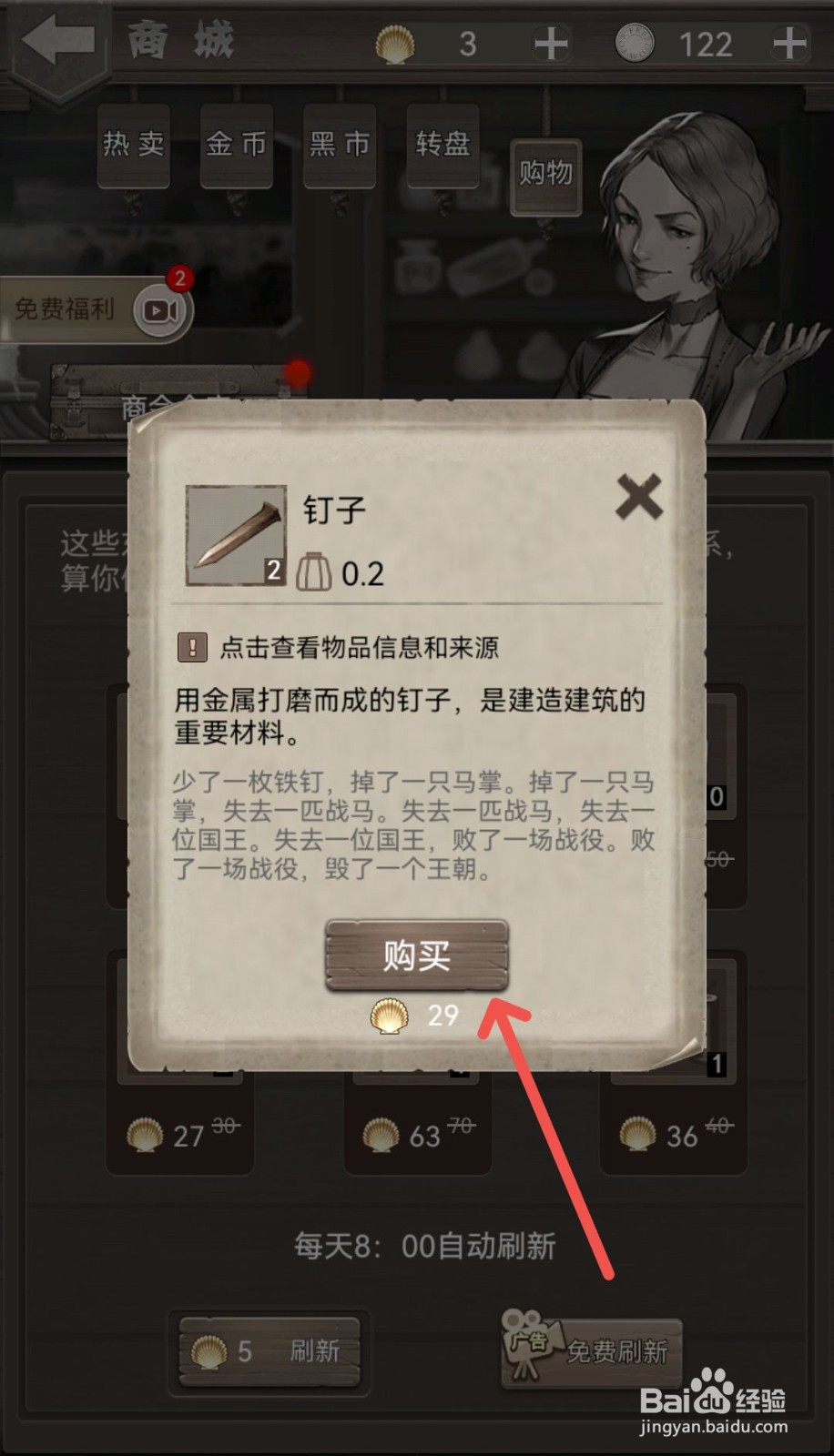Tap the 广告 免费刷新 button
The height and width of the screenshot is (1456, 834).
592,1351
